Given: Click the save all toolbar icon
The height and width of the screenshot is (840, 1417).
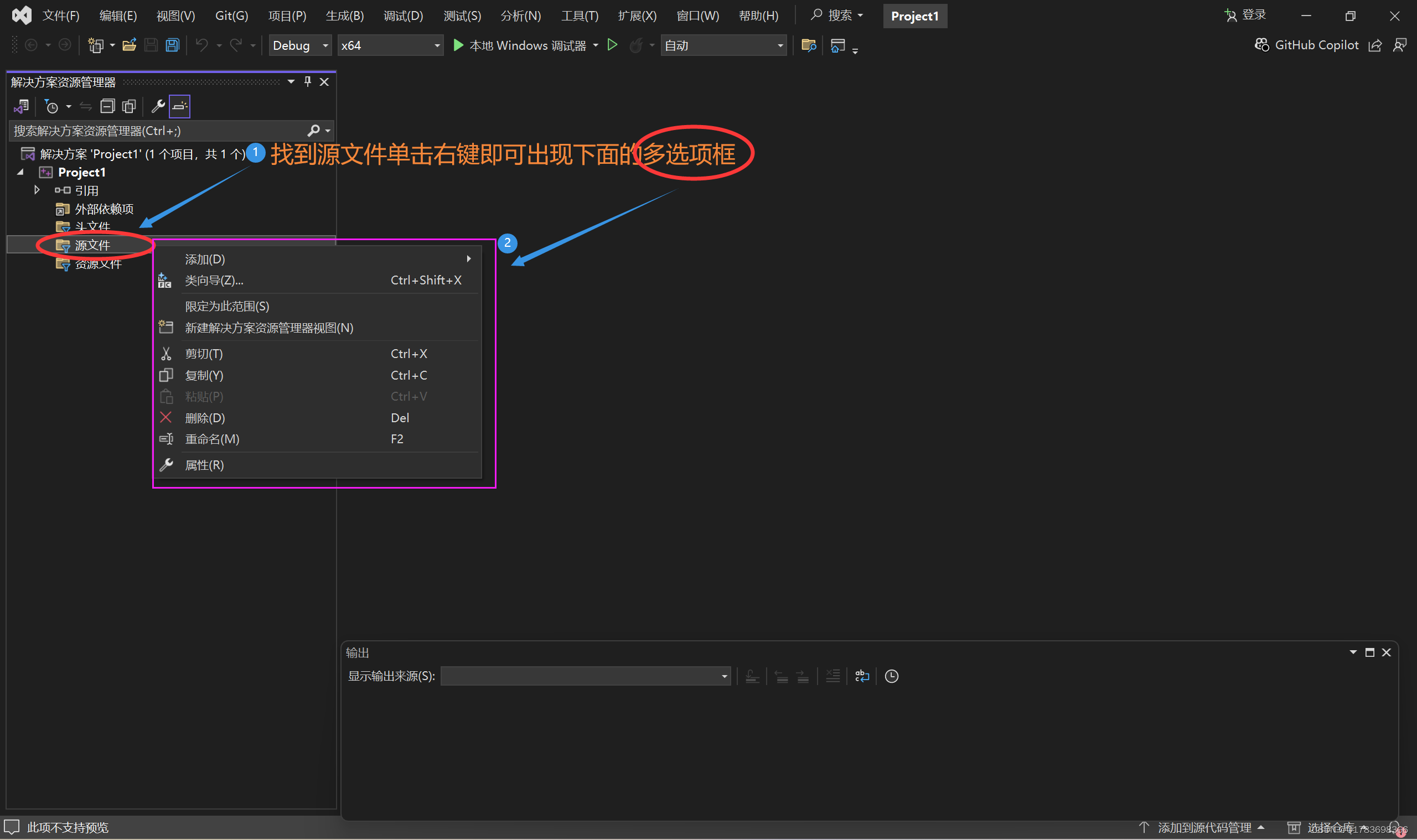Looking at the screenshot, I should tap(173, 45).
